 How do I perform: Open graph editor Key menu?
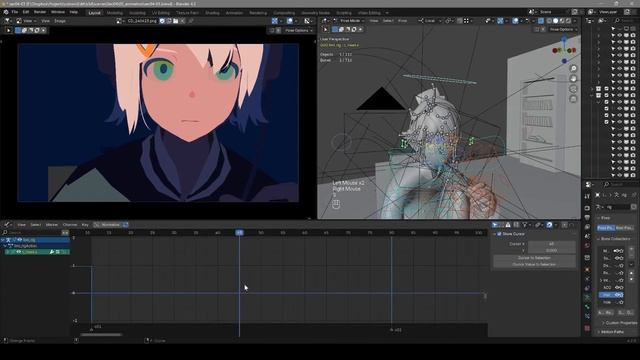click(x=85, y=224)
